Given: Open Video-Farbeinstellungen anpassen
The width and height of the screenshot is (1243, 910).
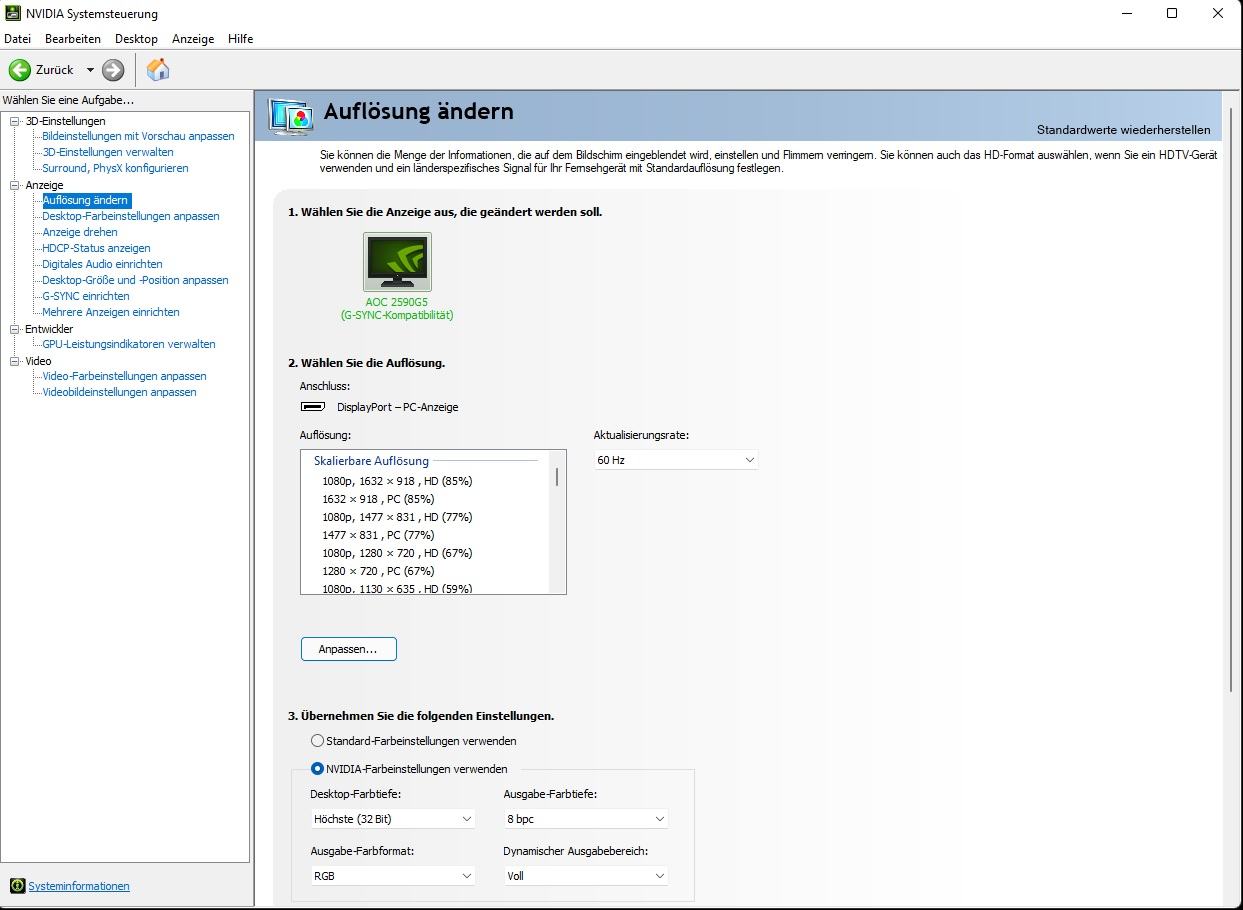Looking at the screenshot, I should point(124,376).
